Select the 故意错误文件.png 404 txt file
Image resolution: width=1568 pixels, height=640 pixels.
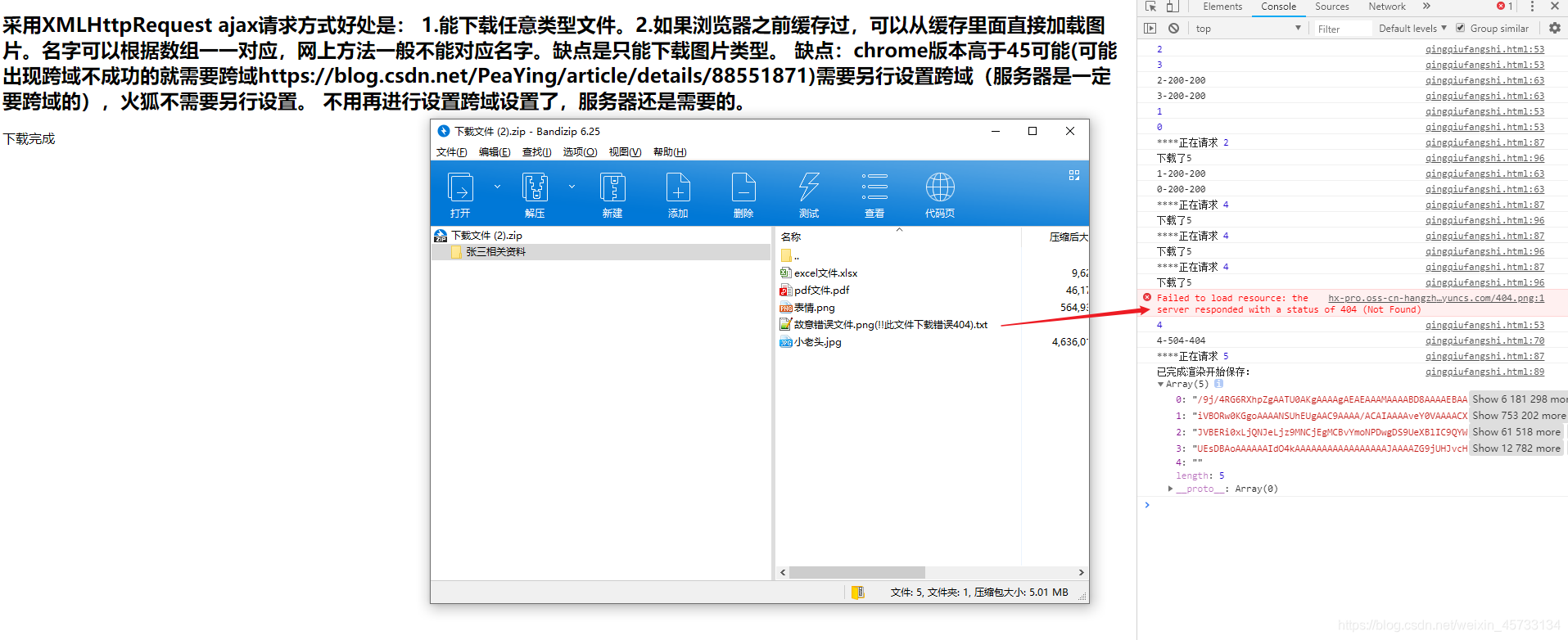[x=883, y=325]
